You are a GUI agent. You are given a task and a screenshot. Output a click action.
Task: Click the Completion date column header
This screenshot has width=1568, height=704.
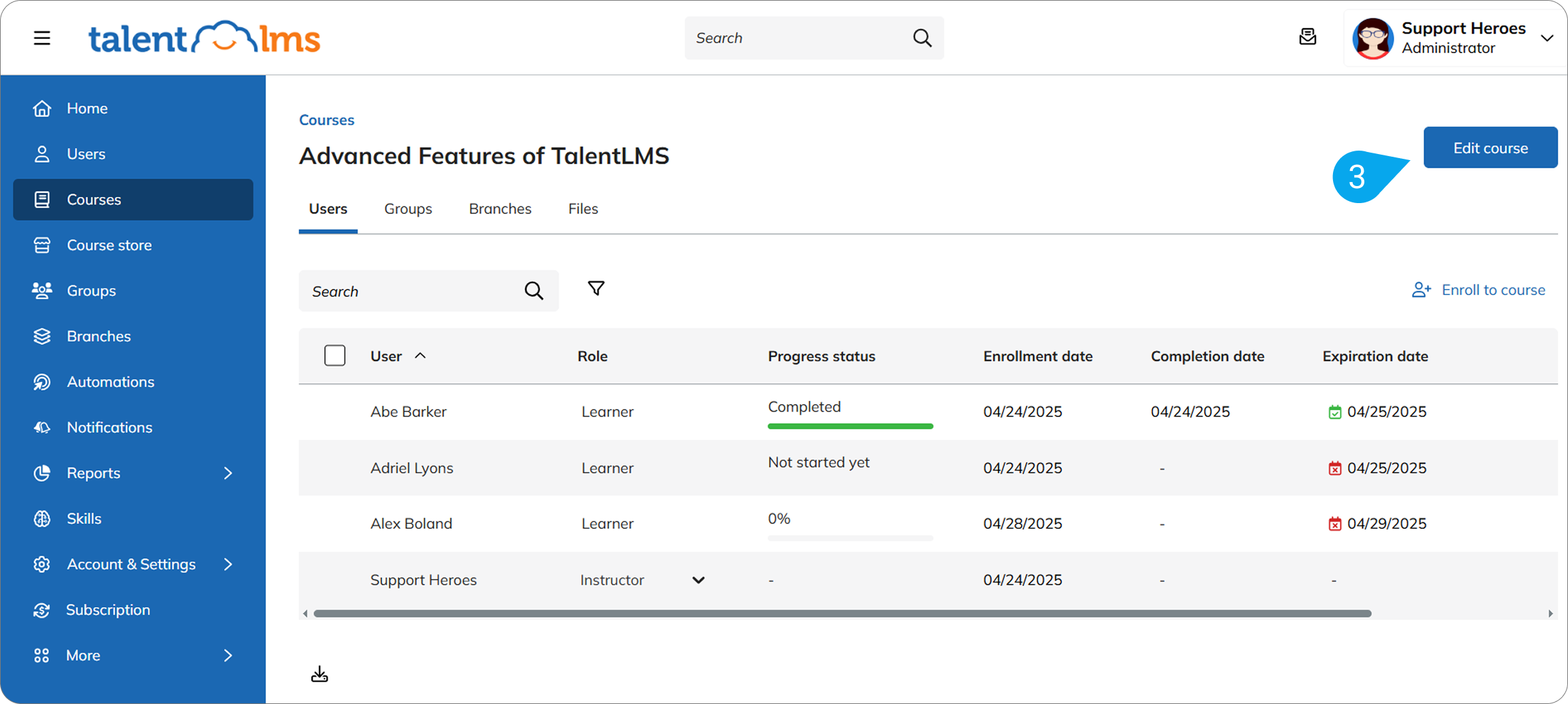1207,356
